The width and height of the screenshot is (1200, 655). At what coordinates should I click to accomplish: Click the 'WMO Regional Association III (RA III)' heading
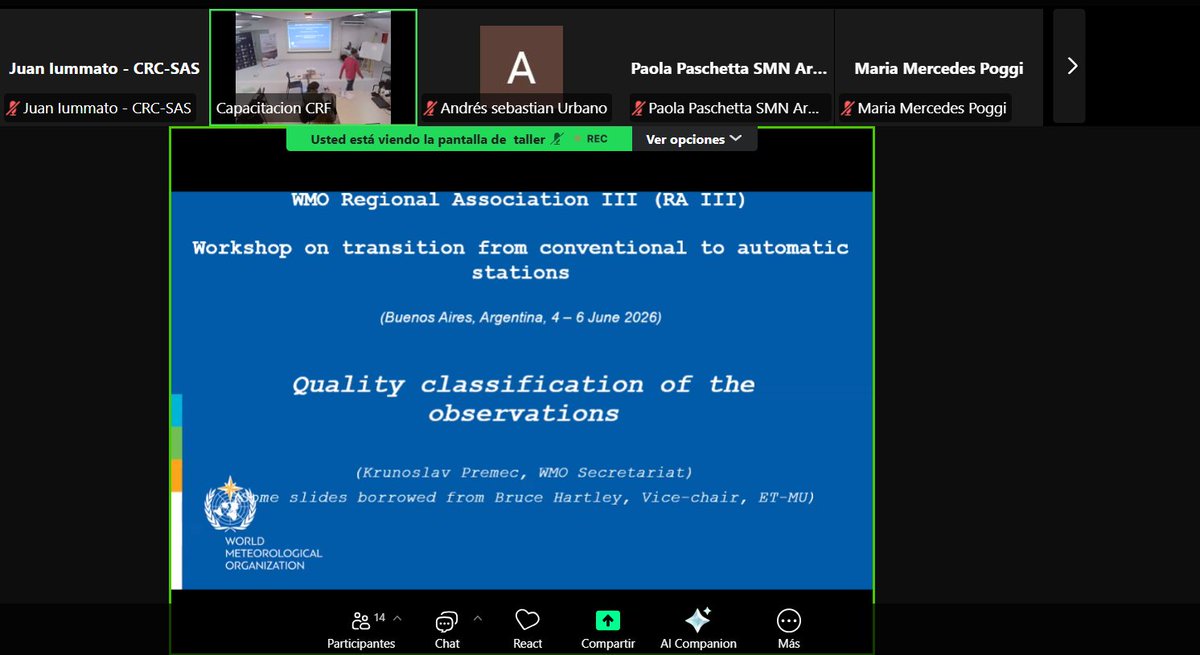tap(518, 199)
